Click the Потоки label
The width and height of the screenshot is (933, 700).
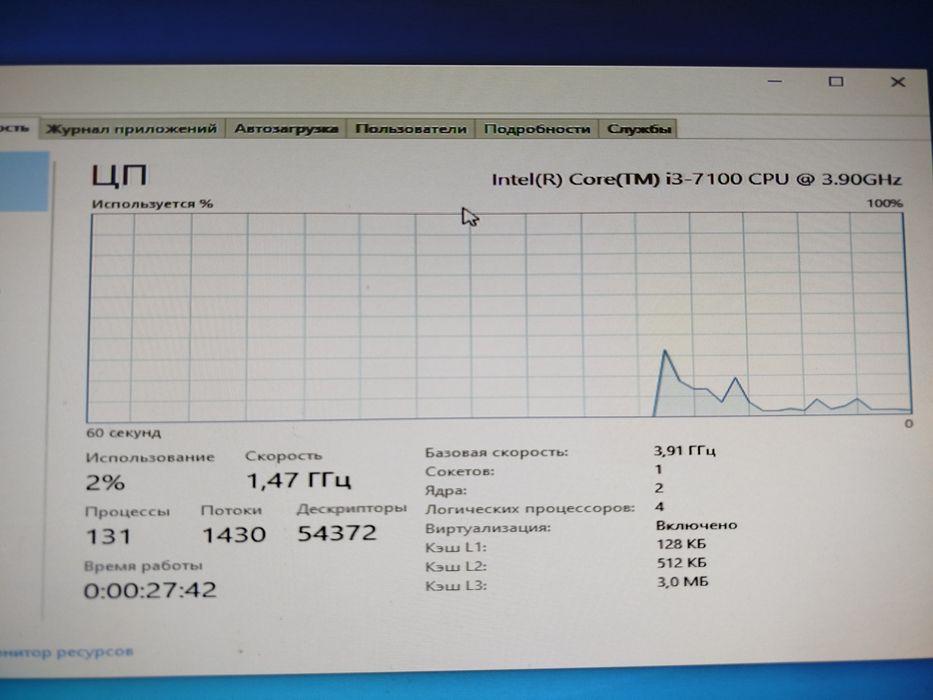(231, 511)
